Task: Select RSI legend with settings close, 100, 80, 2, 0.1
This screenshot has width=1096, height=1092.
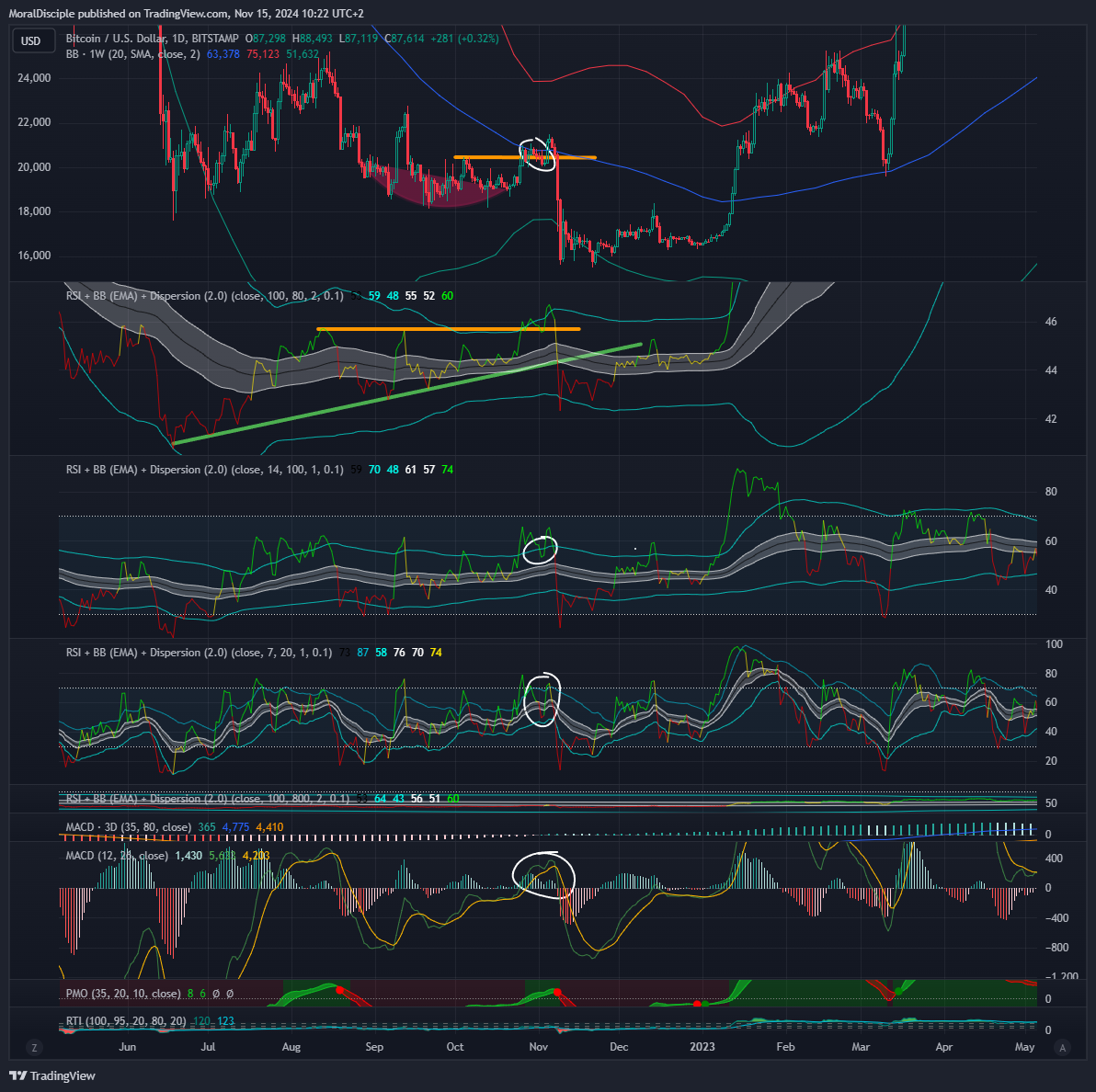Action: click(205, 296)
